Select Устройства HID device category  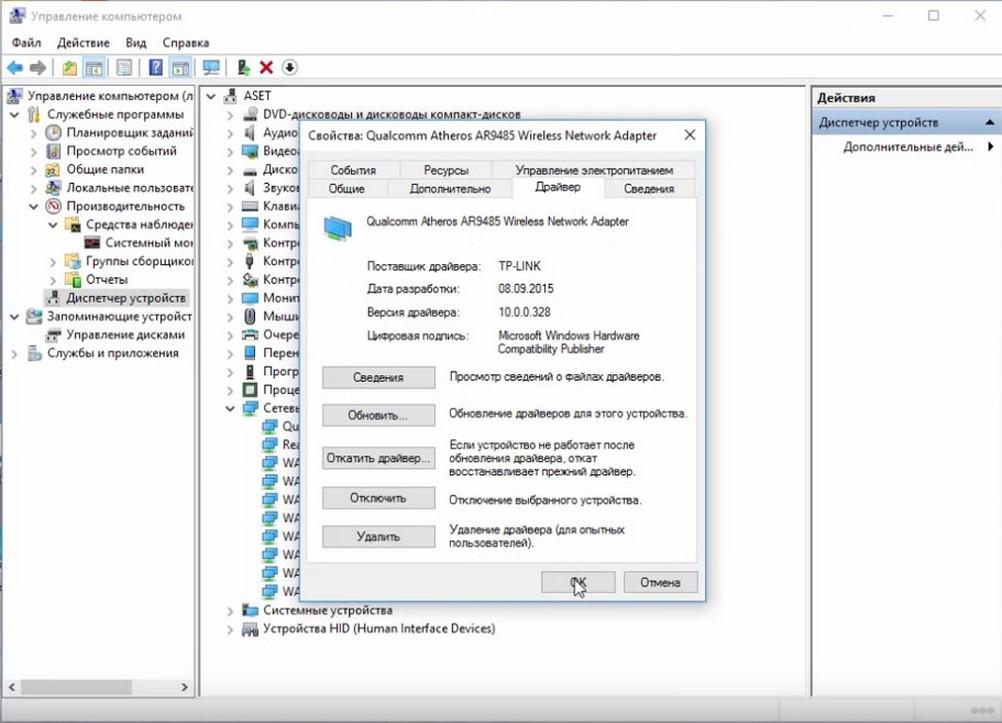click(379, 628)
